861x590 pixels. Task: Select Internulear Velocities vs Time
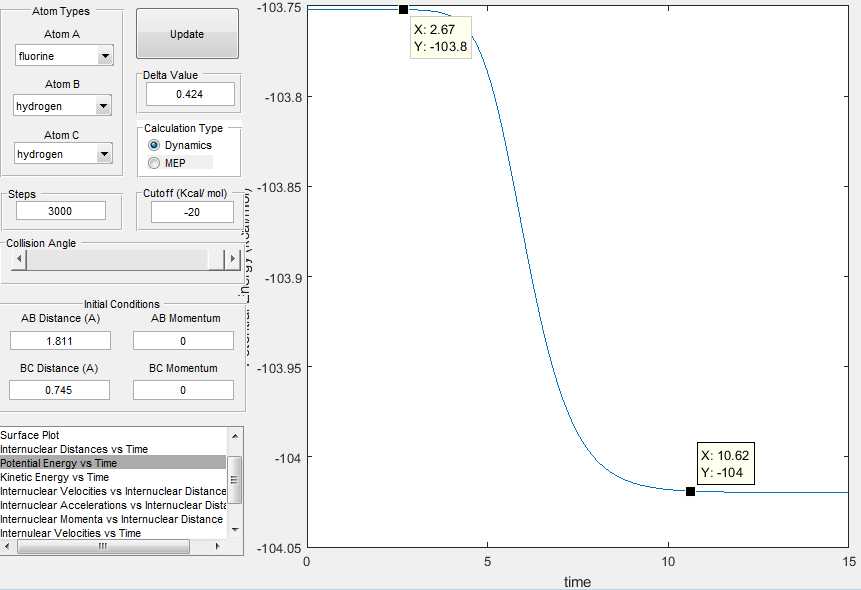click(113, 533)
